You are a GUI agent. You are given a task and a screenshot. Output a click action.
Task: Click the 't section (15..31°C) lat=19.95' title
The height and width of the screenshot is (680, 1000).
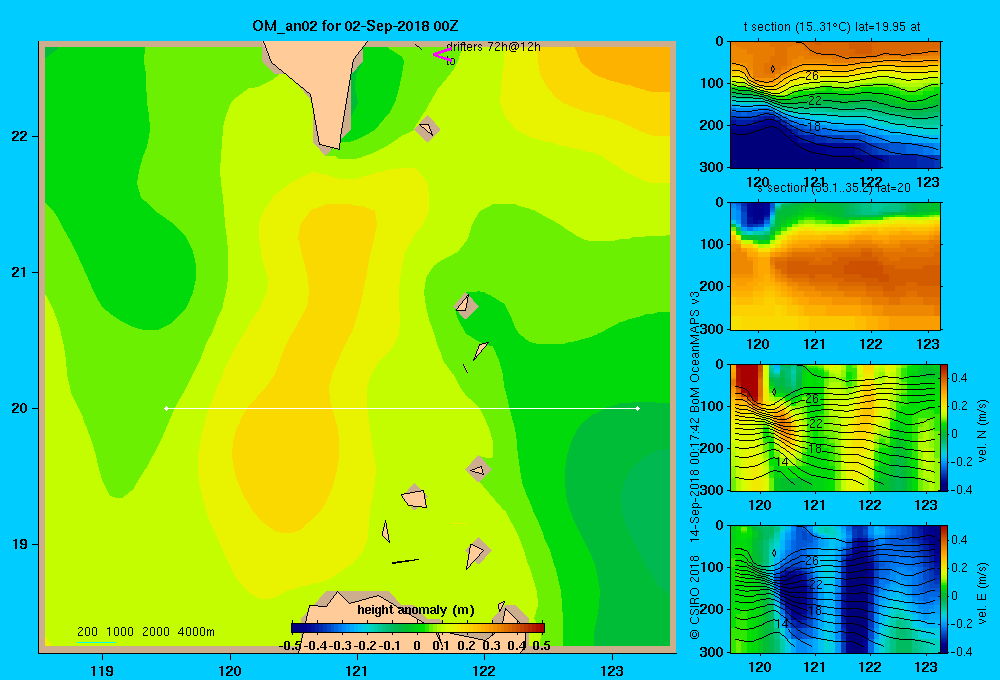pos(832,27)
